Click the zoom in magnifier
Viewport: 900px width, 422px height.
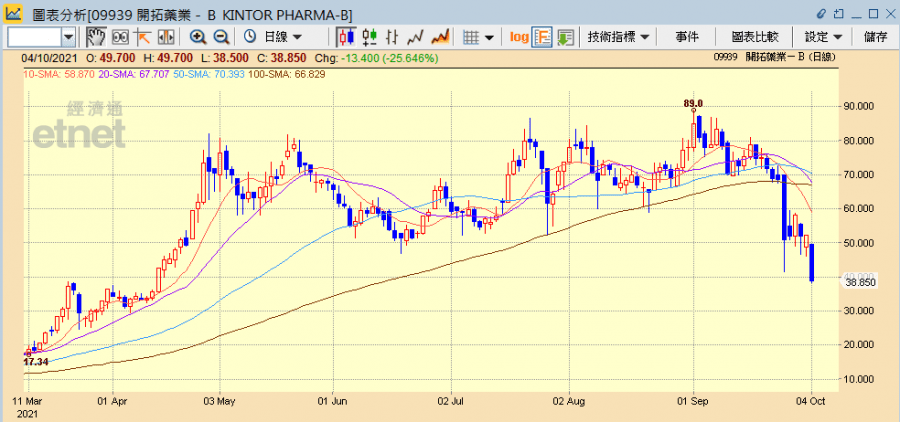[x=198, y=37]
